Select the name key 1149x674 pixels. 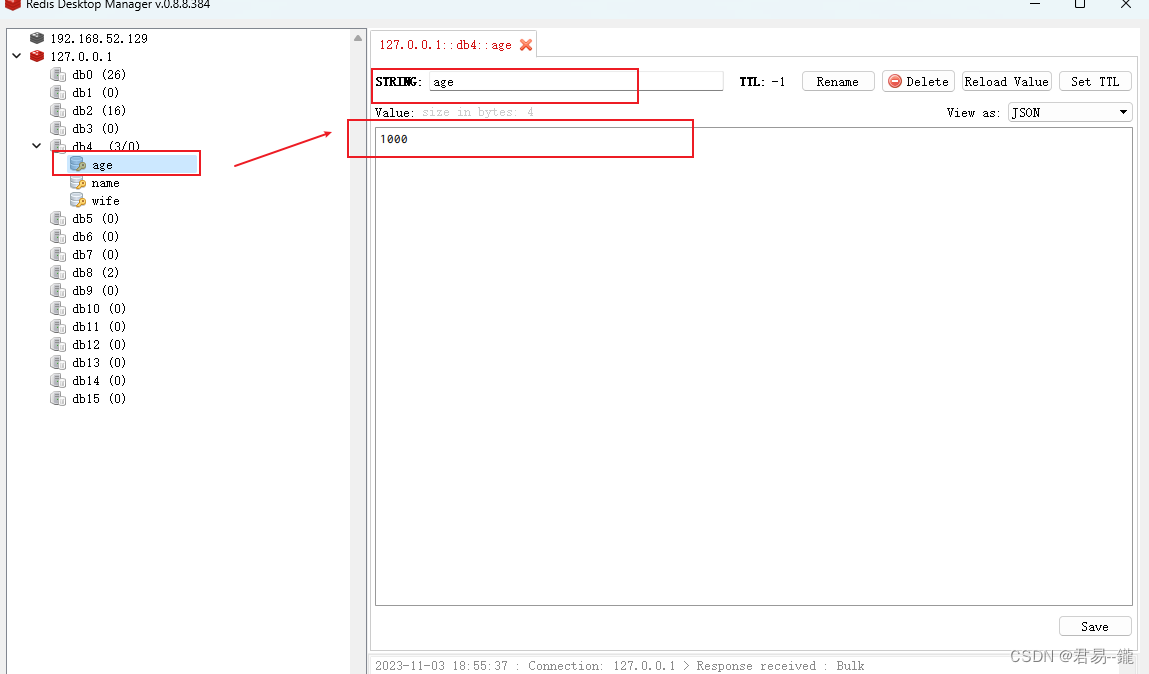coord(106,183)
